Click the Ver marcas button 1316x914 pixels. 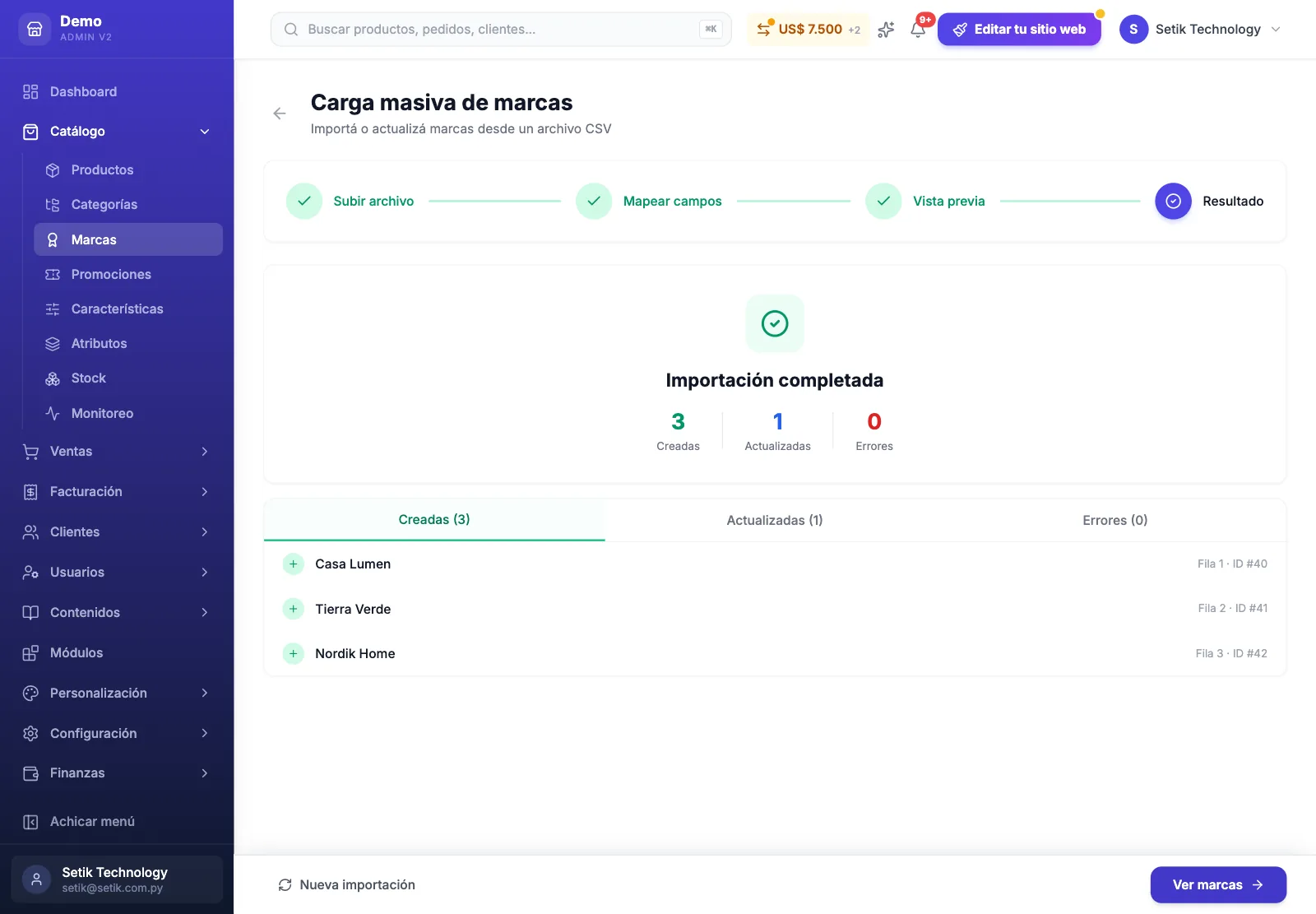point(1218,884)
